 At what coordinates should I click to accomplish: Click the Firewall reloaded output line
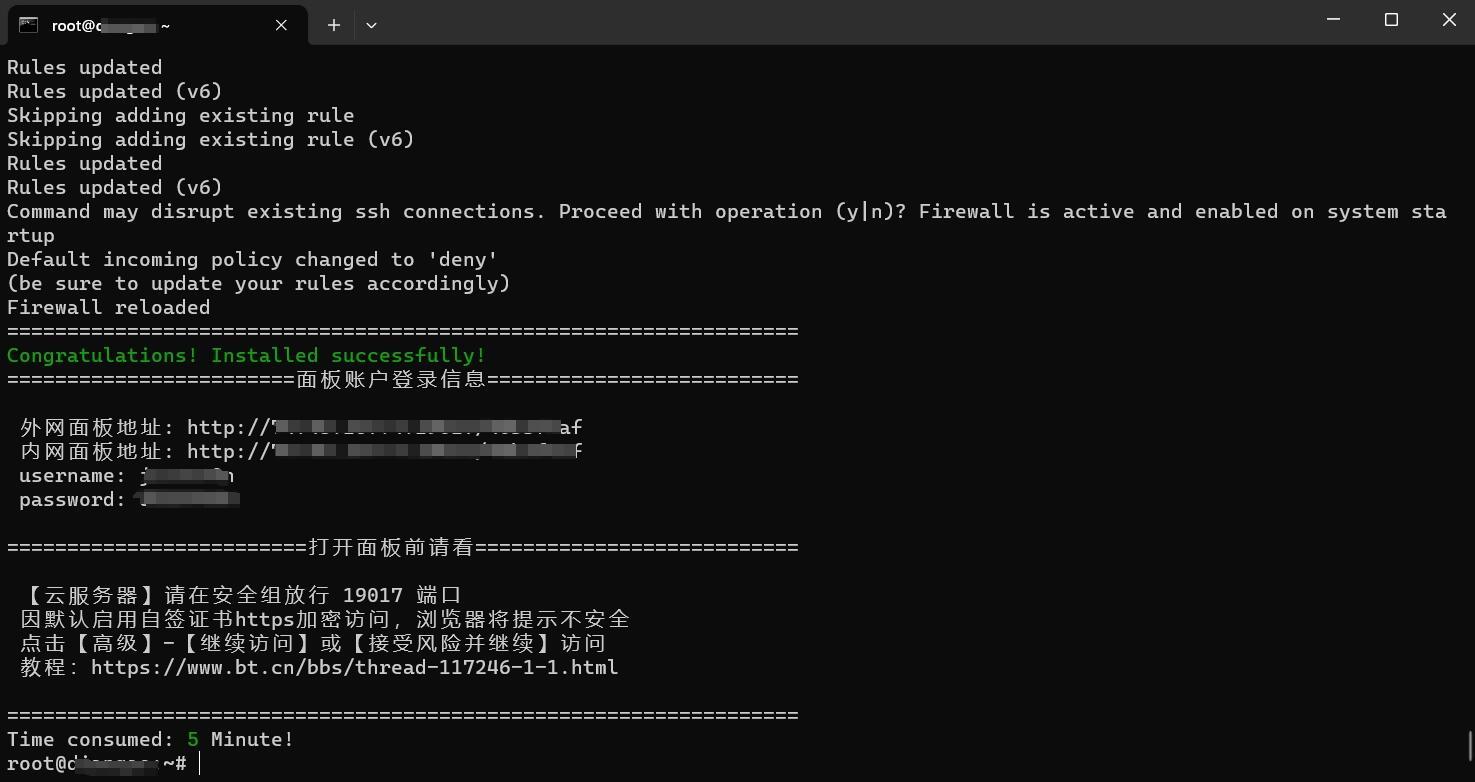108,307
